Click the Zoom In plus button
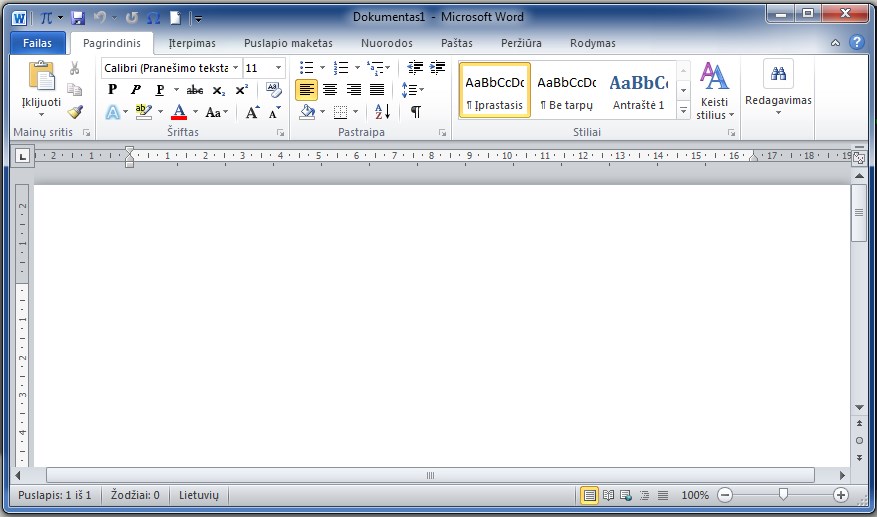The height and width of the screenshot is (517, 877). pos(841,495)
